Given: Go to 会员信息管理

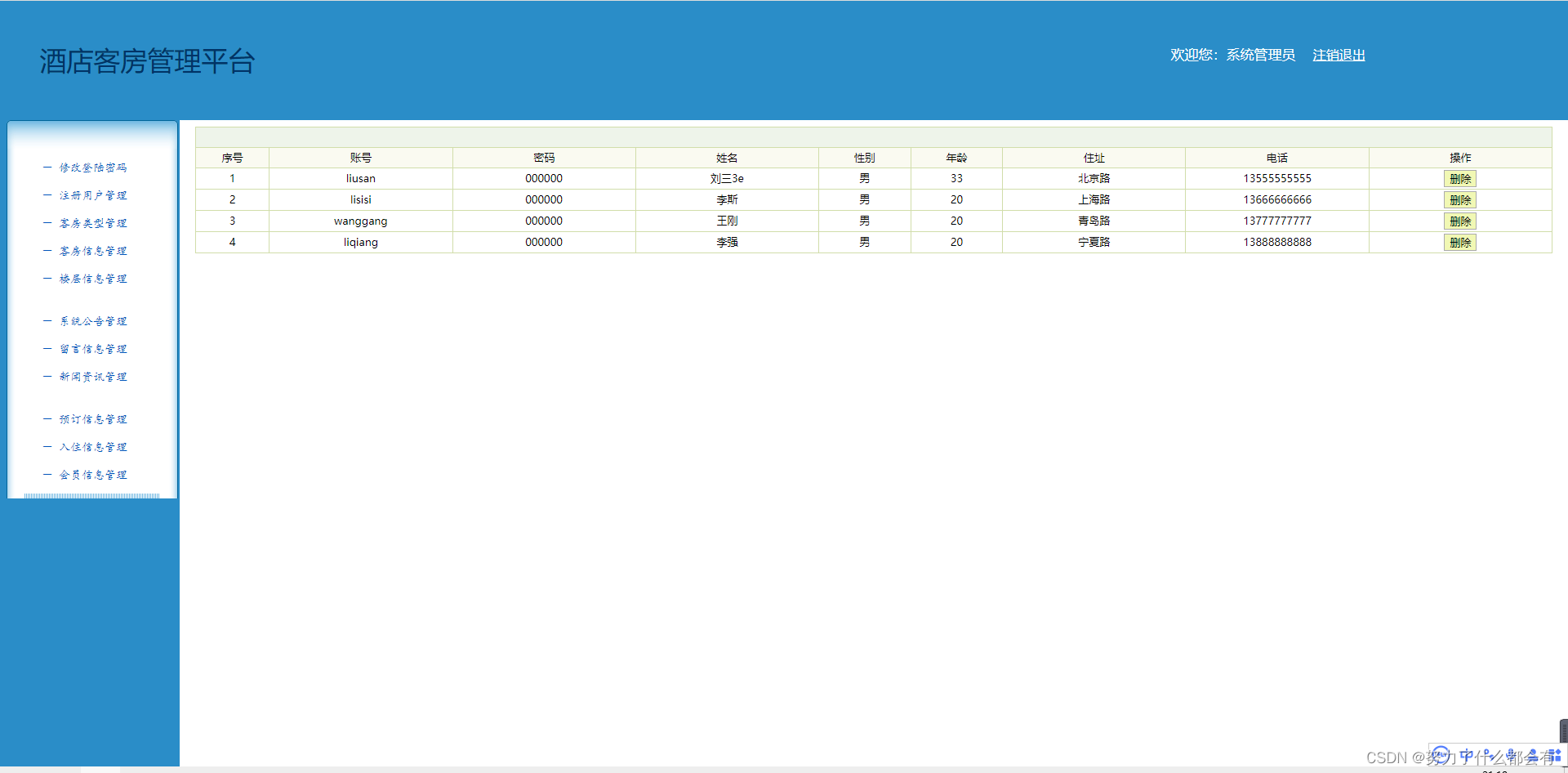Looking at the screenshot, I should pyautogui.click(x=93, y=475).
